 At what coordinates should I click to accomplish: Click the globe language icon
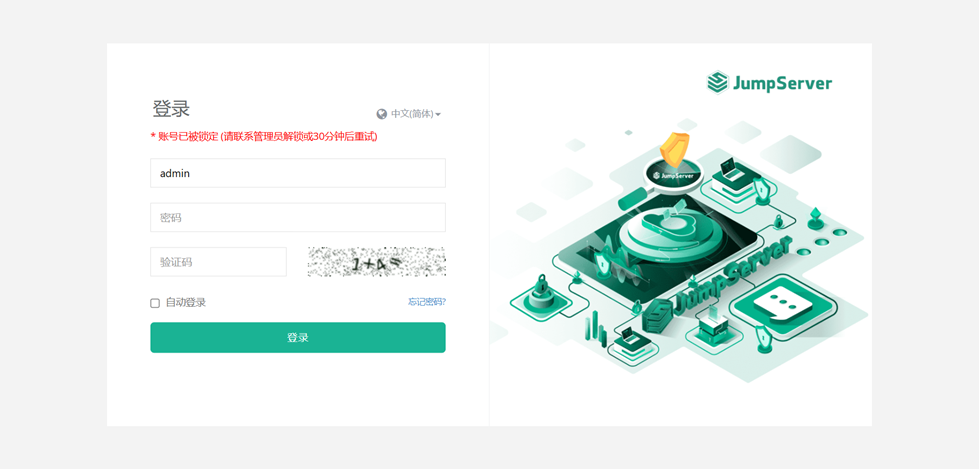click(382, 114)
